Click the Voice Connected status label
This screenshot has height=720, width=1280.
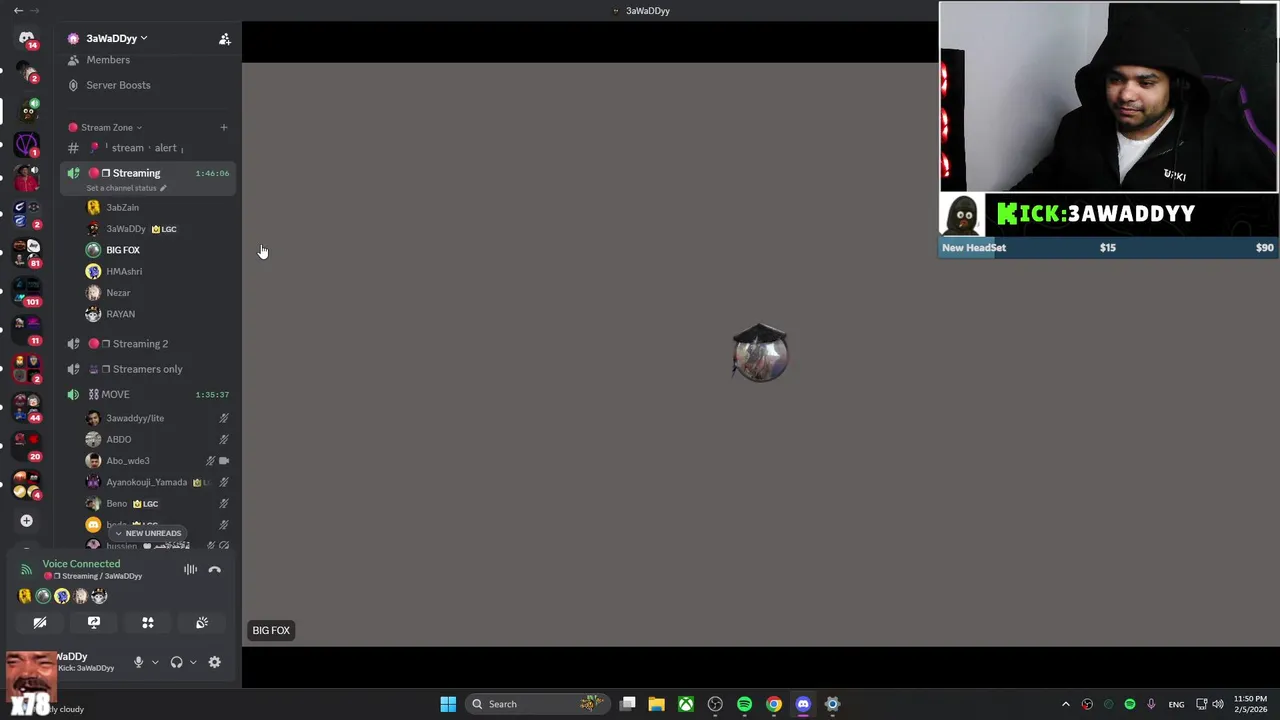(x=81, y=564)
